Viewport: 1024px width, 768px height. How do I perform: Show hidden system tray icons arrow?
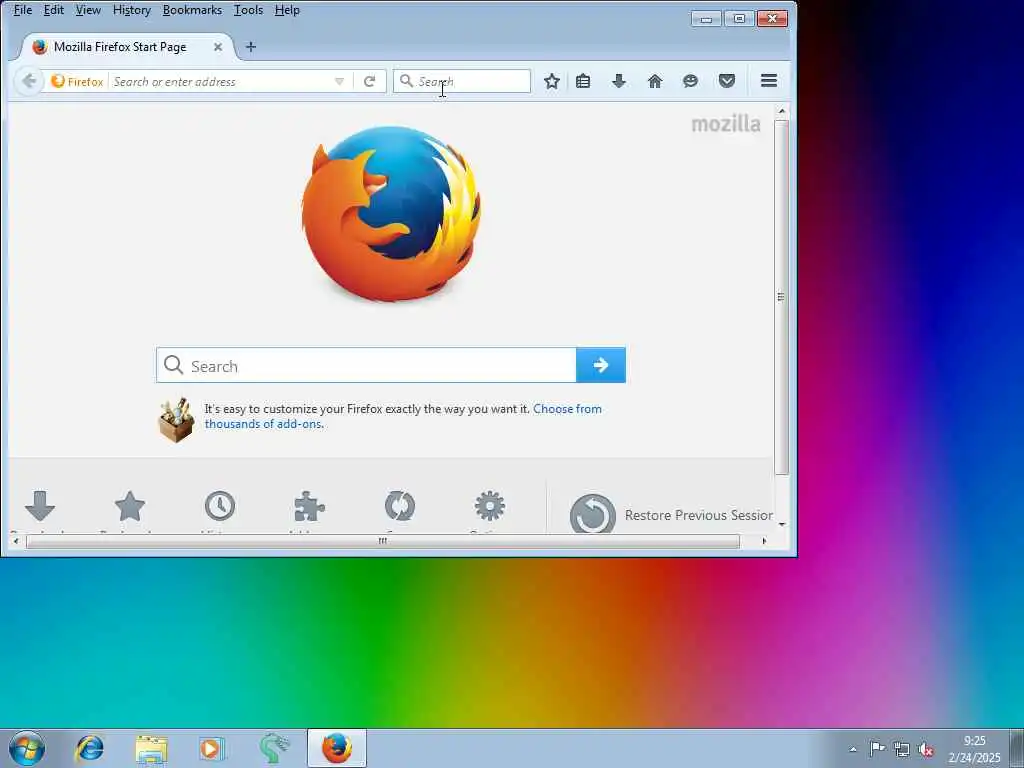(853, 749)
